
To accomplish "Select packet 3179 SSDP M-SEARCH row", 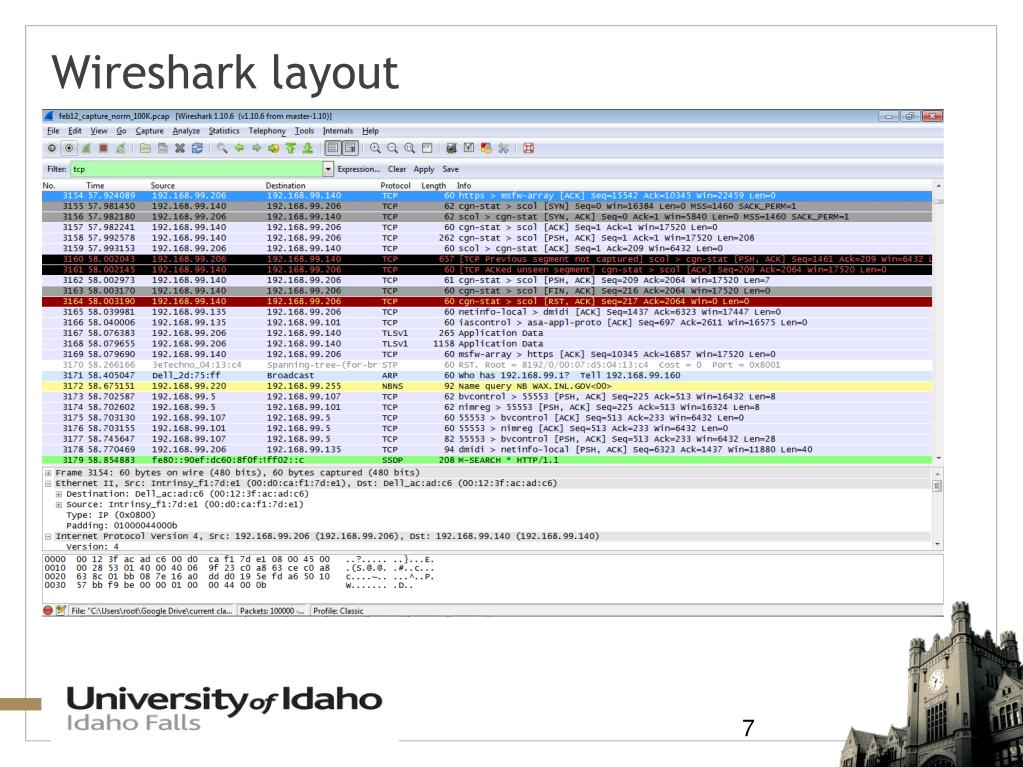I will (487, 460).
